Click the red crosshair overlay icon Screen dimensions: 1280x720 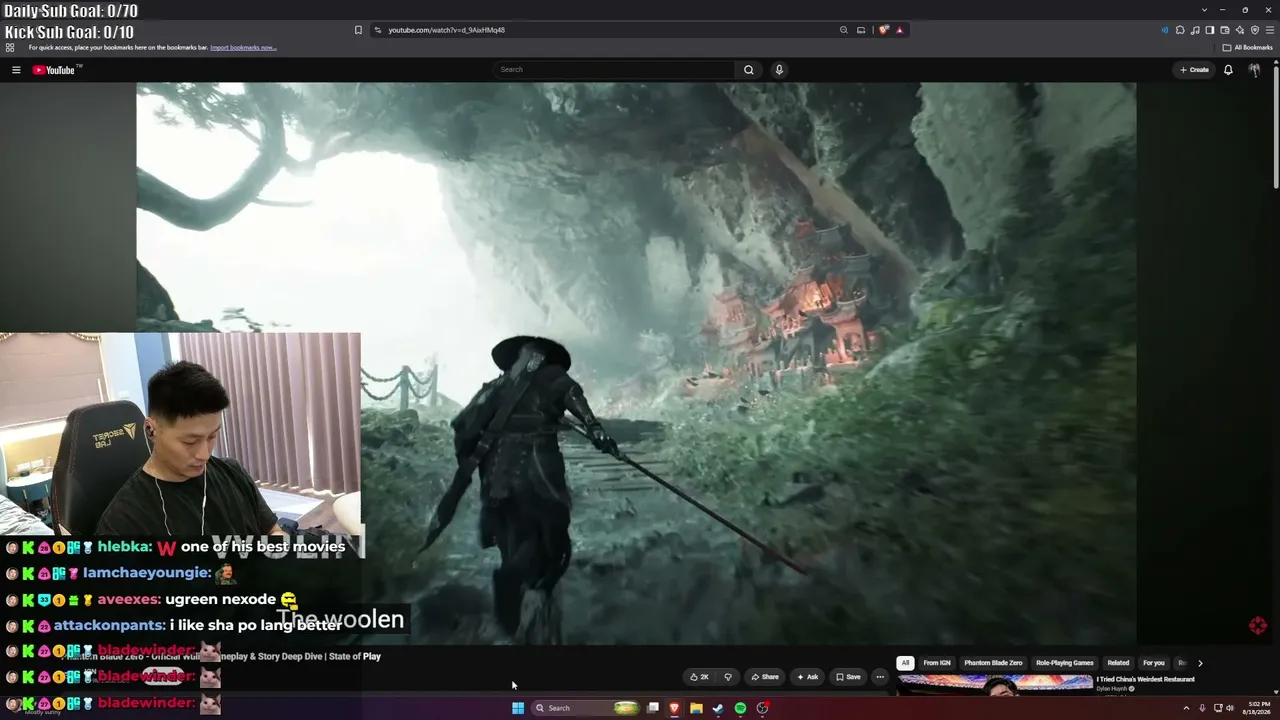1258,626
